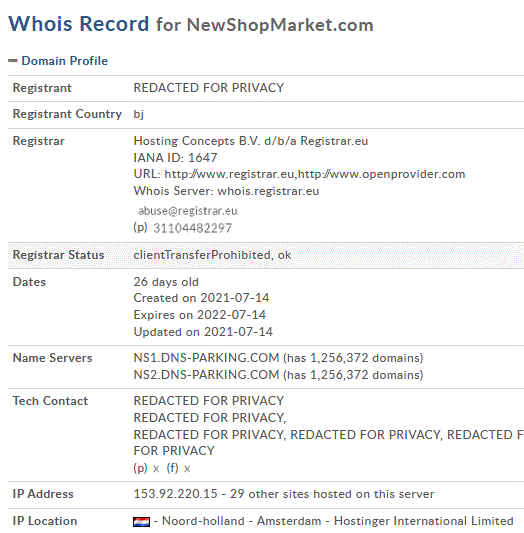Click the Netherlands flag icon
This screenshot has width=524, height=533.
click(x=141, y=521)
